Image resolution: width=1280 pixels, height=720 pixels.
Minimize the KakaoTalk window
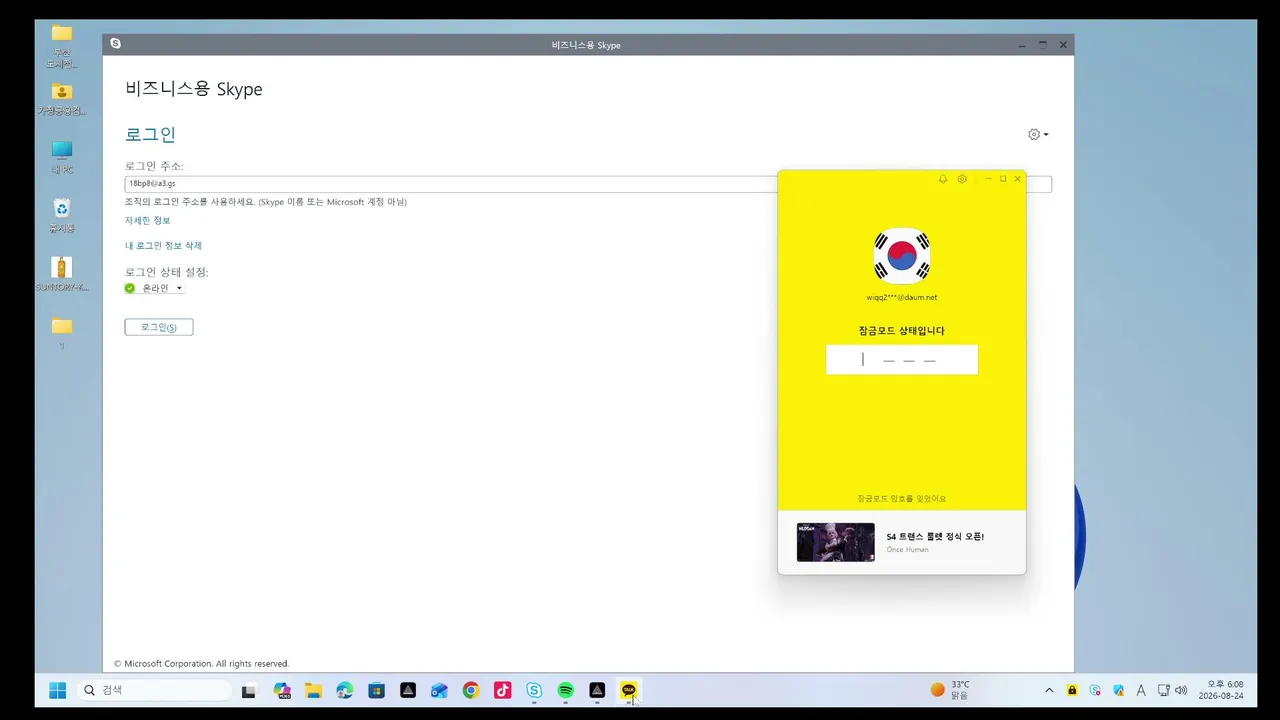click(988, 179)
